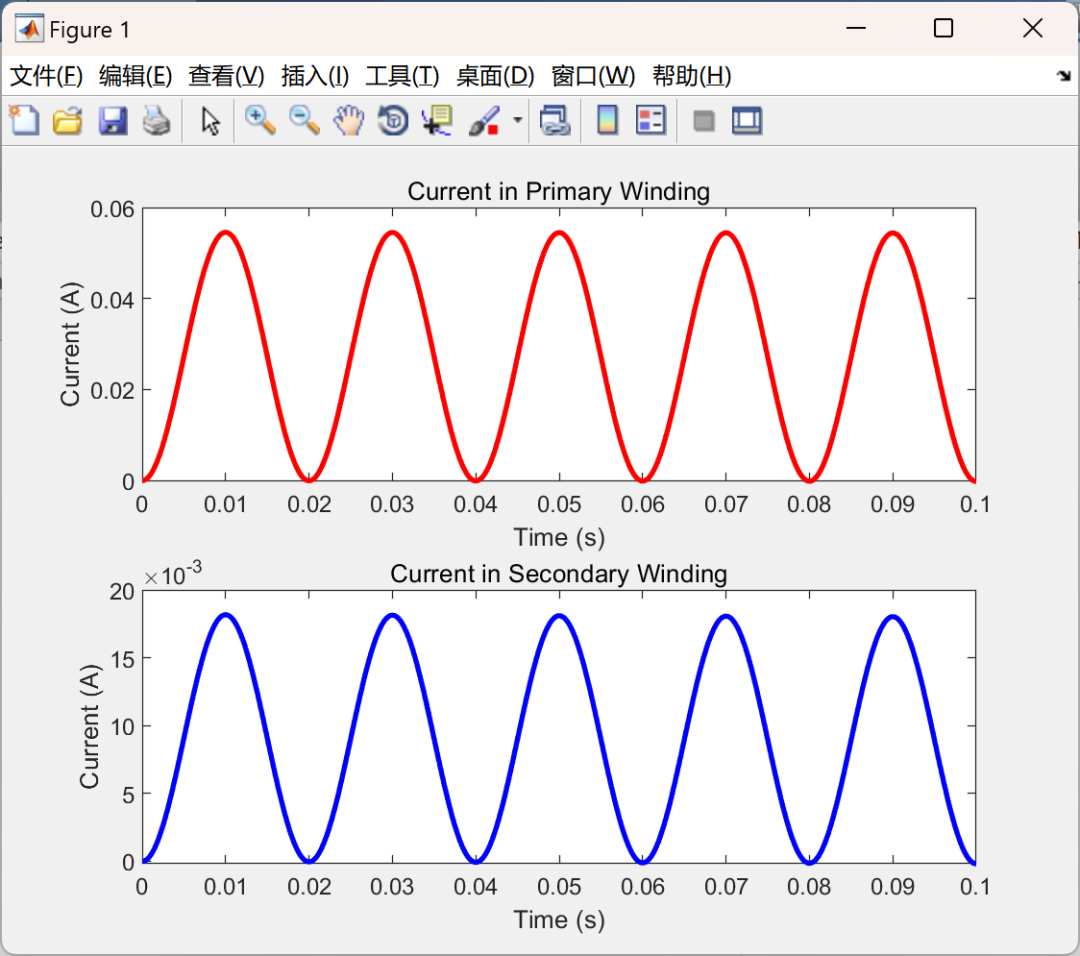The height and width of the screenshot is (956, 1080).
Task: Select the Brush data tool
Action: click(484, 121)
